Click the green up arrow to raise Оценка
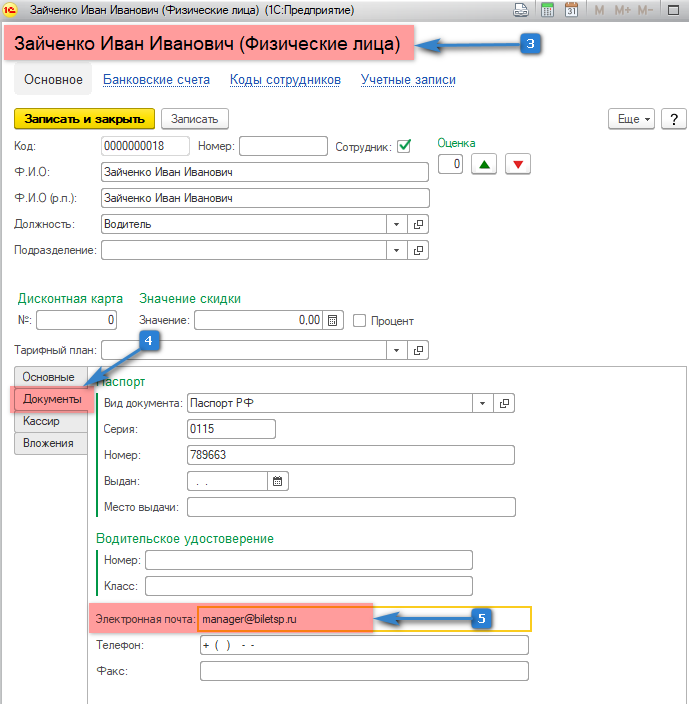Image resolution: width=689 pixels, height=704 pixels. pos(484,164)
